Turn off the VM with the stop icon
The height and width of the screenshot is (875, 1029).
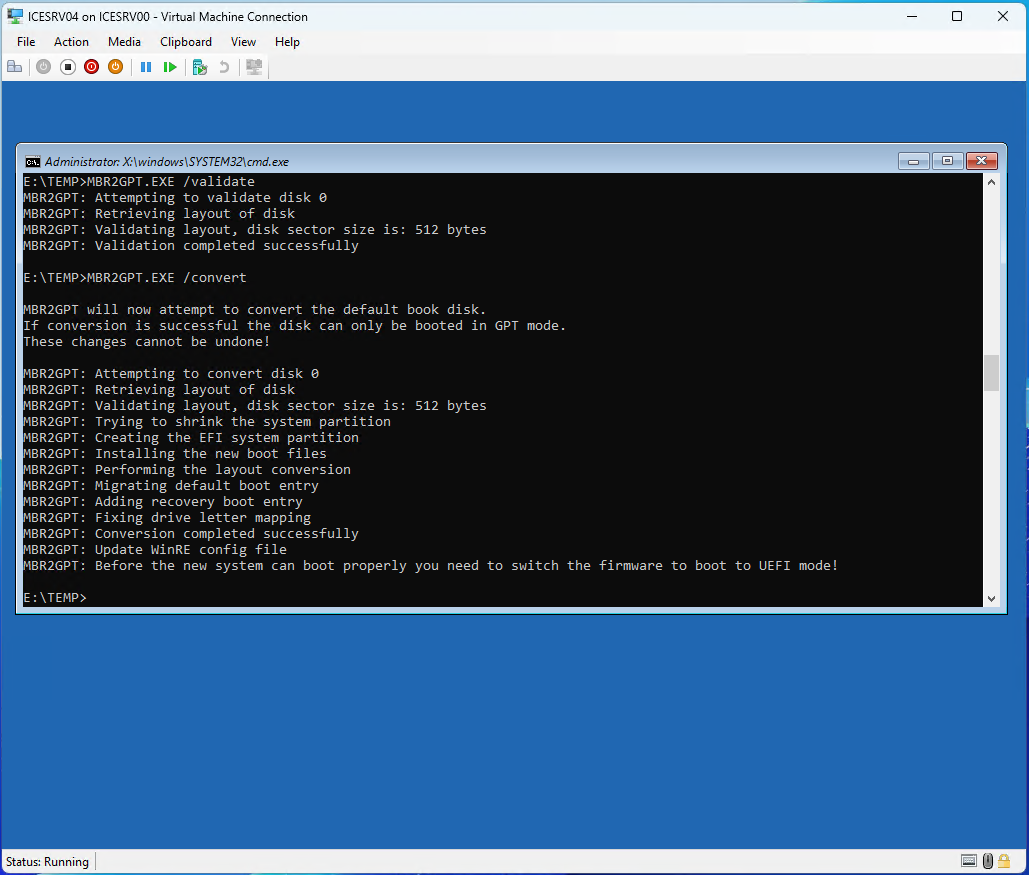coord(68,67)
